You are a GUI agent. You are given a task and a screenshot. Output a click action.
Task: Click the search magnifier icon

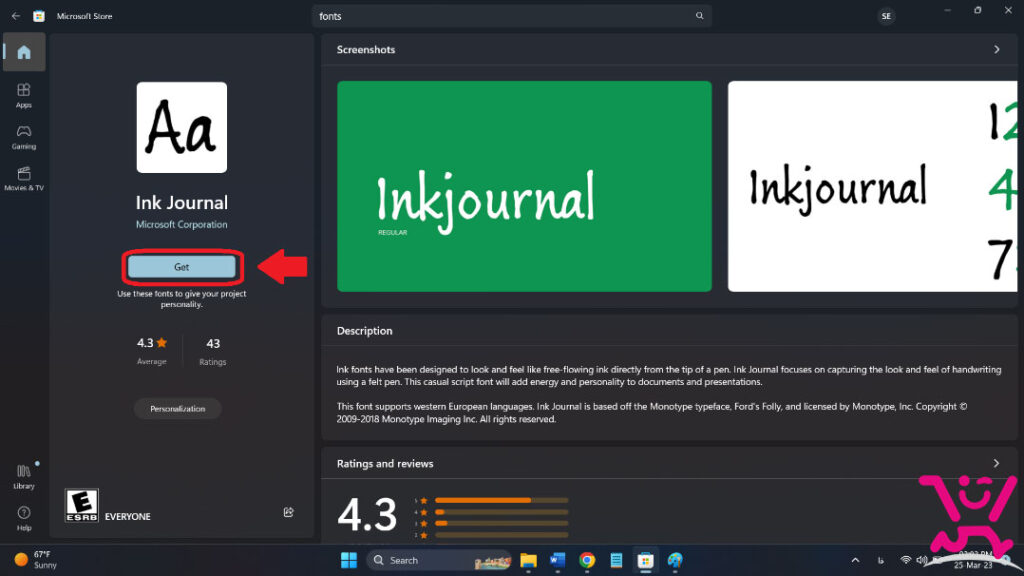(699, 16)
